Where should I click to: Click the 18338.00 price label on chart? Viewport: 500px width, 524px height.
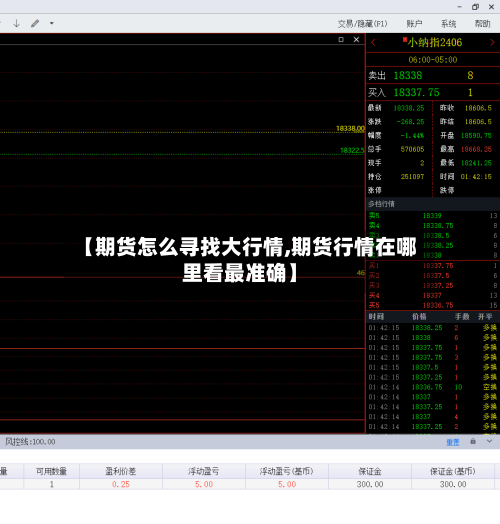pyautogui.click(x=350, y=129)
